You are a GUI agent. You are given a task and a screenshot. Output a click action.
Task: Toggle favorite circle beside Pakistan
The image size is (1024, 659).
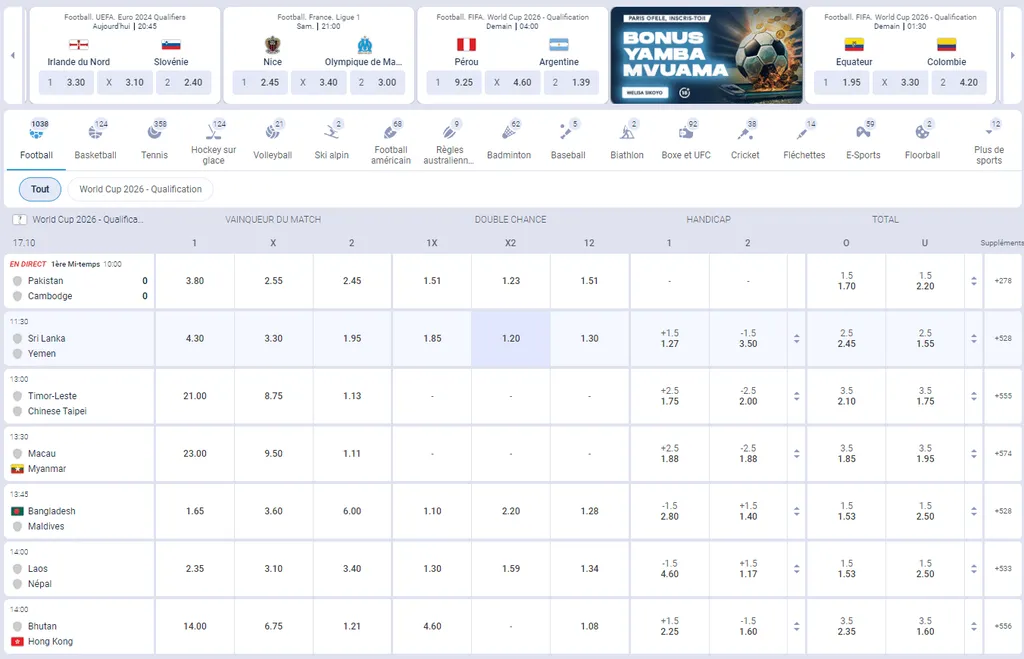17,281
